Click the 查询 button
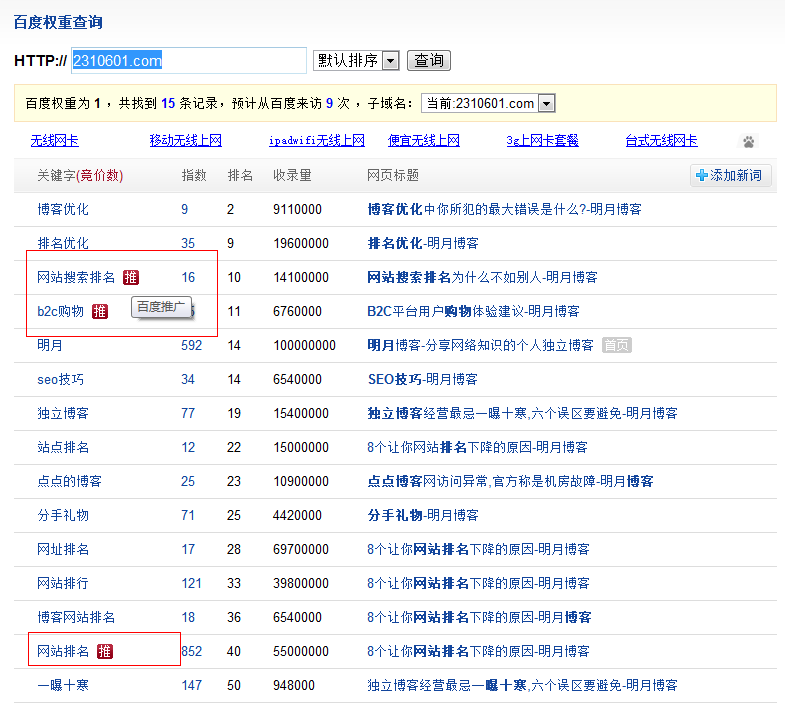Viewport: 785px width, 708px height. pyautogui.click(x=429, y=61)
